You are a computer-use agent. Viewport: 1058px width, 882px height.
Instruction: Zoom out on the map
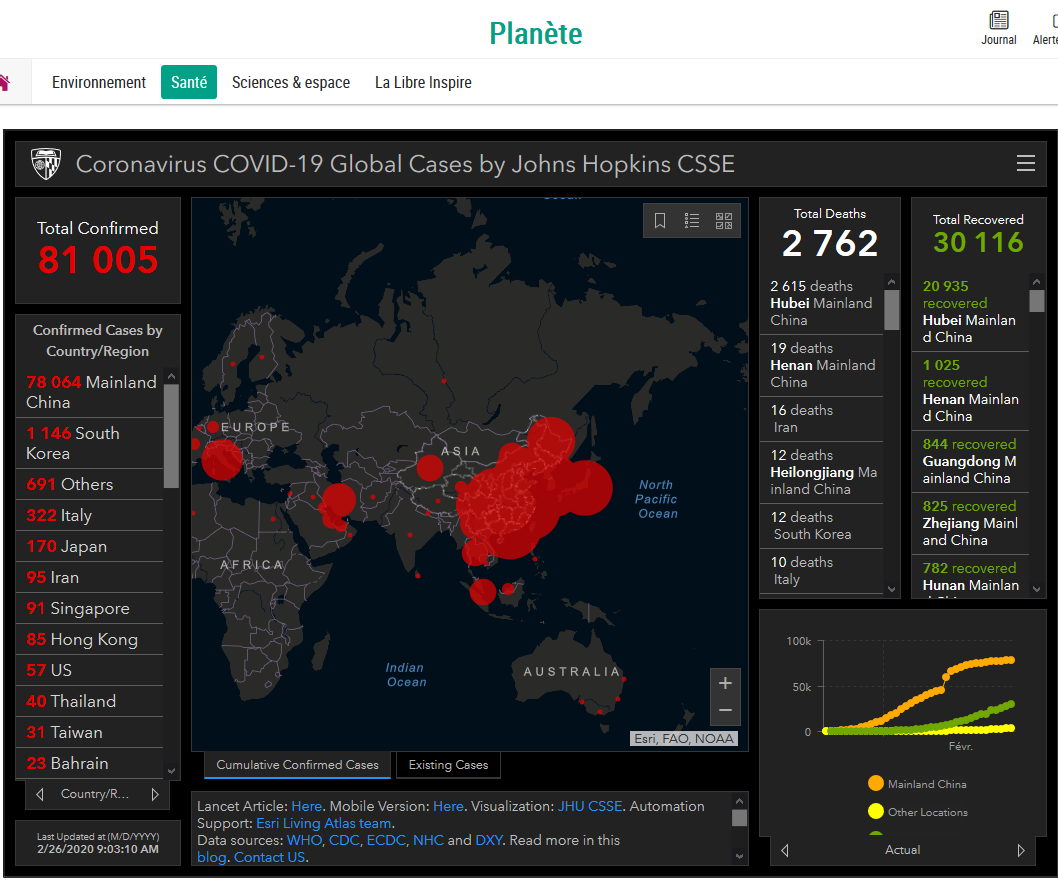[x=725, y=711]
